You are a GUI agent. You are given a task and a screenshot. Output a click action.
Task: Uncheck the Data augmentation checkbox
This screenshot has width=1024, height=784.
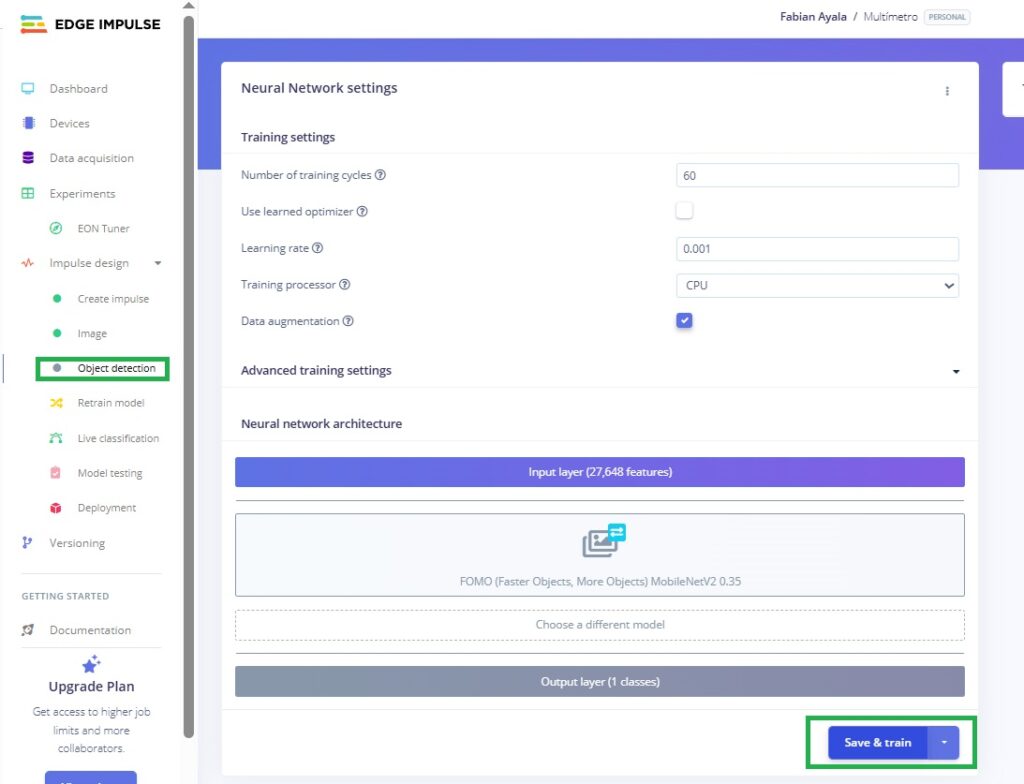(685, 321)
